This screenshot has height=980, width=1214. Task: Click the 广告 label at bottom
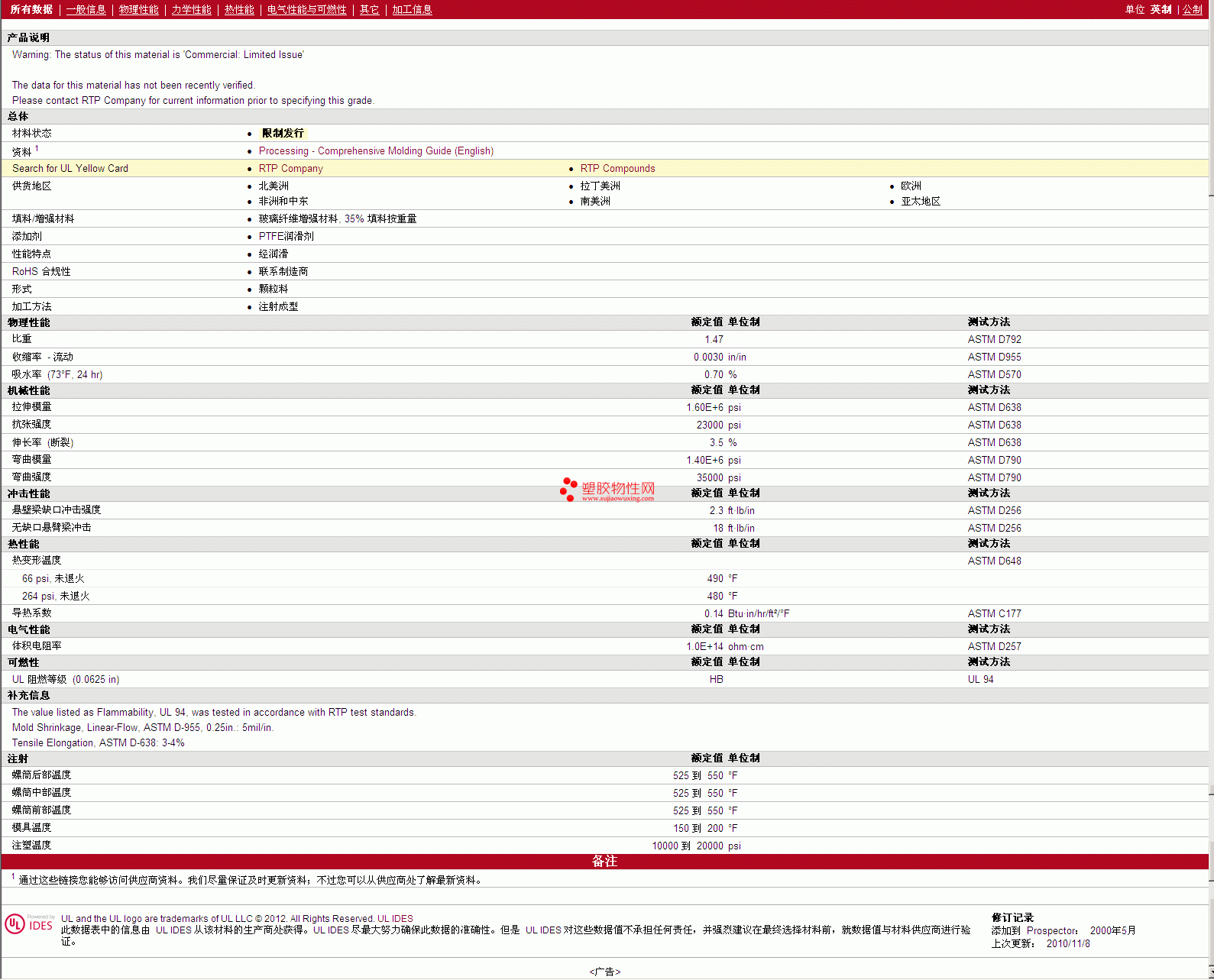pyautogui.click(x=604, y=972)
